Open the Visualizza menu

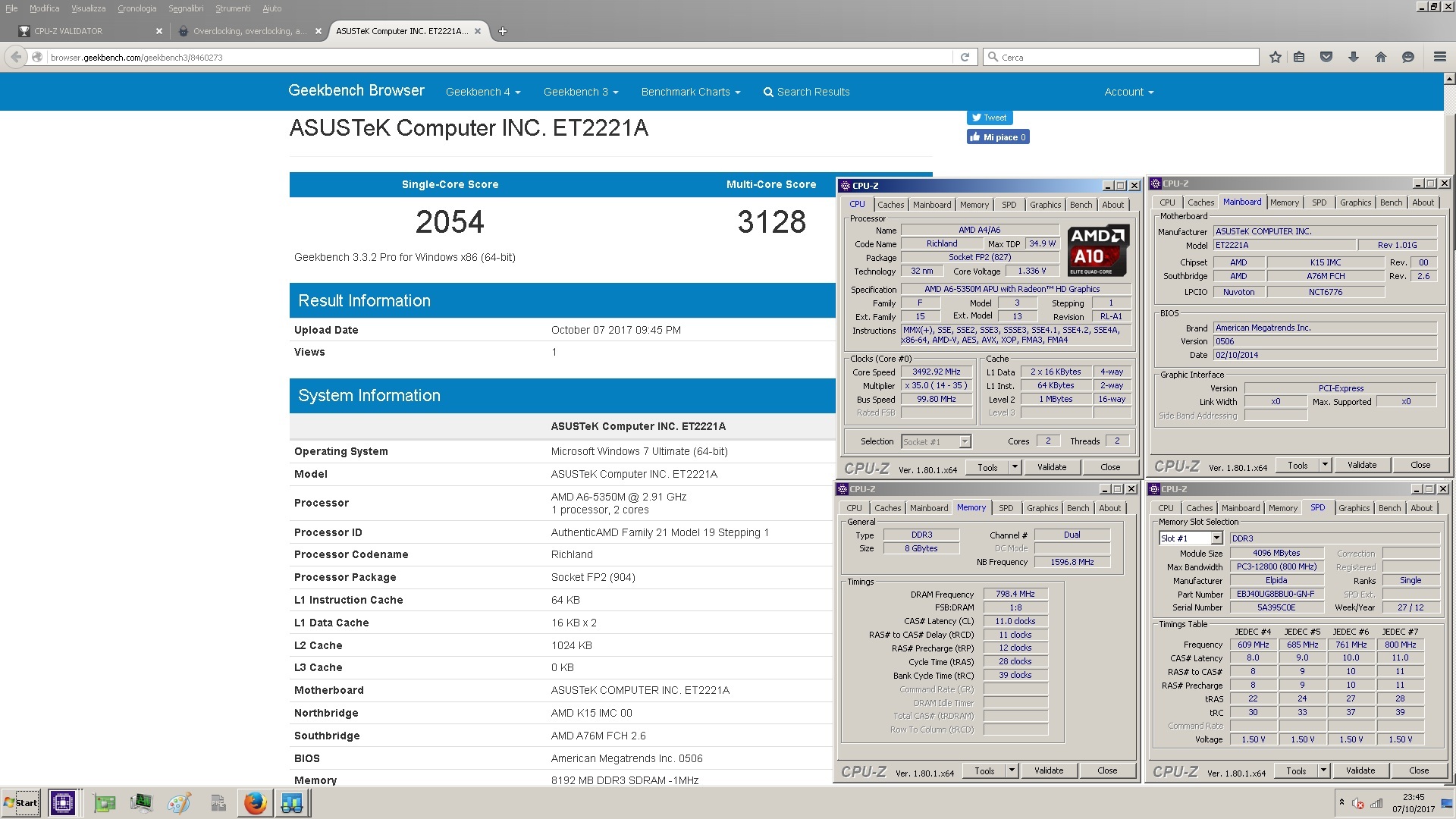[x=89, y=8]
